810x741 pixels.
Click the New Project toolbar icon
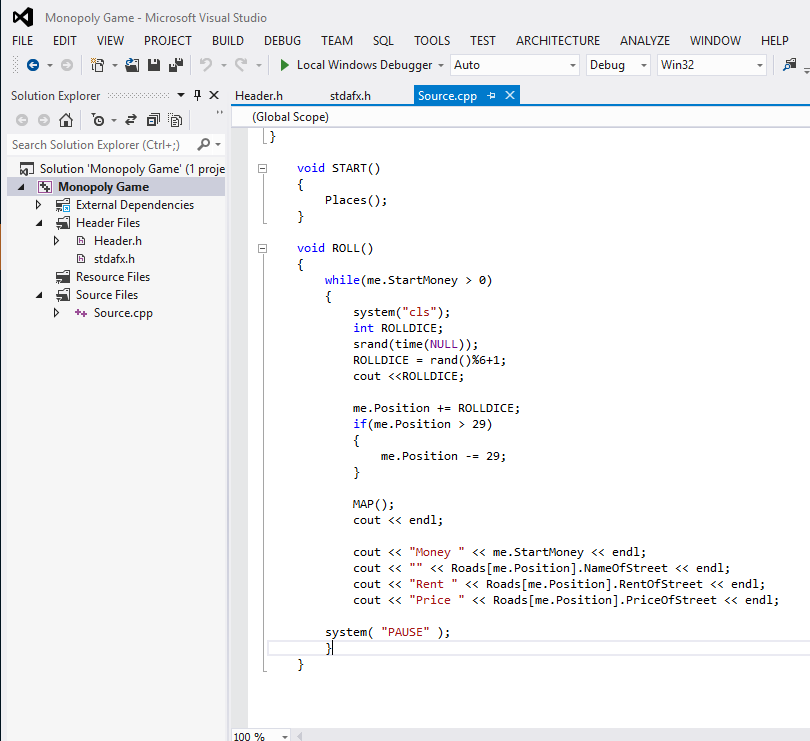click(97, 65)
